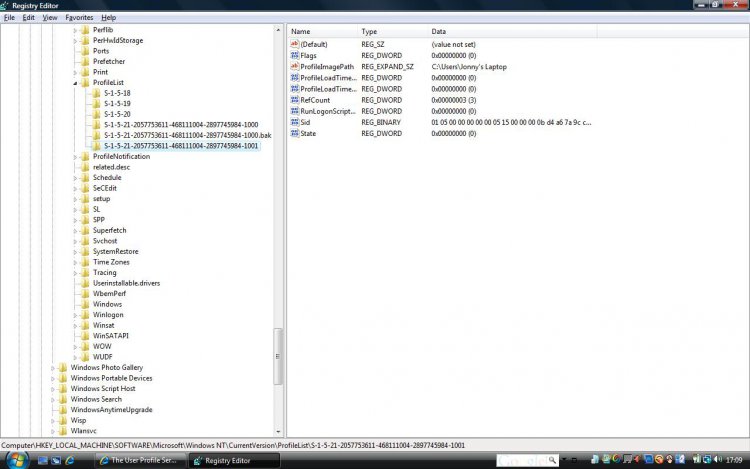Click the related.desc folder icon
Screen dimensions: 750x469
click(85, 167)
